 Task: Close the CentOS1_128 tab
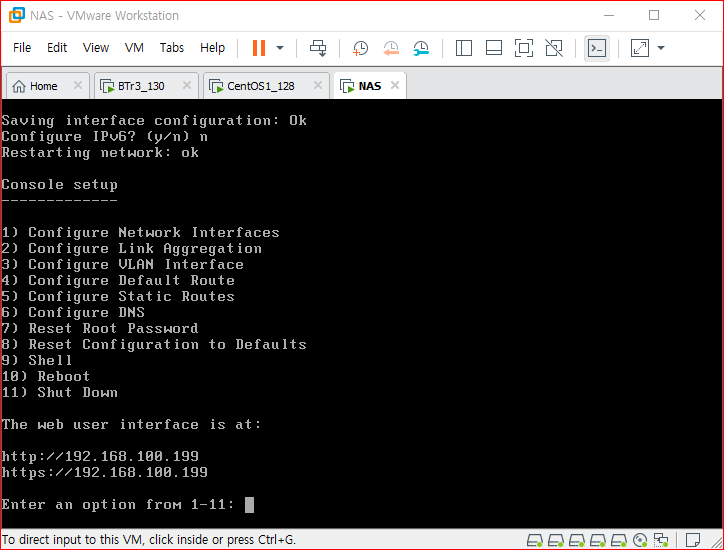[318, 85]
